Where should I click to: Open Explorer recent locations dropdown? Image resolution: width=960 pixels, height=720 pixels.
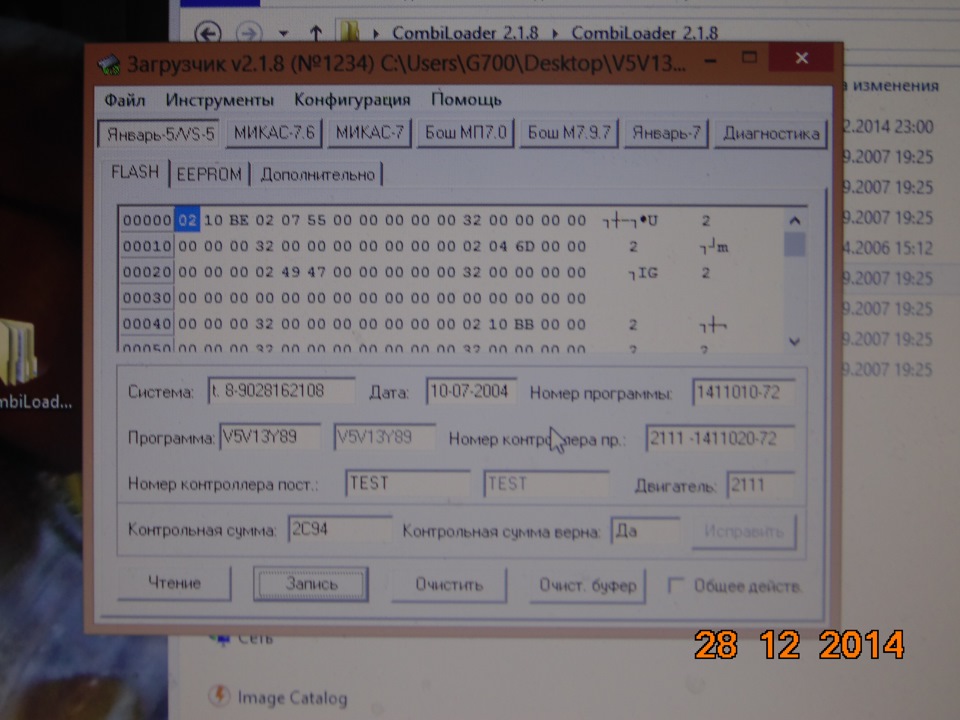[283, 33]
